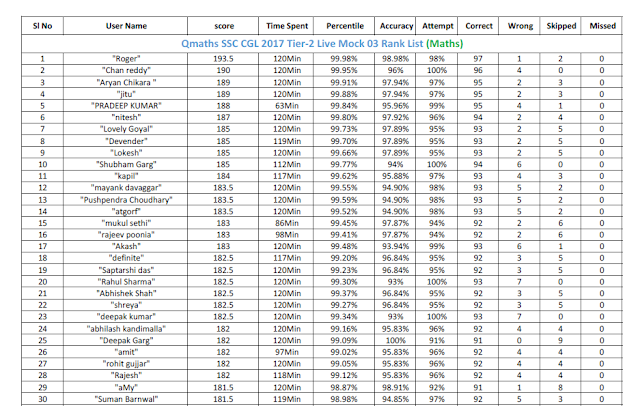Select the user name "rajeev poonia"

[x=126, y=235]
